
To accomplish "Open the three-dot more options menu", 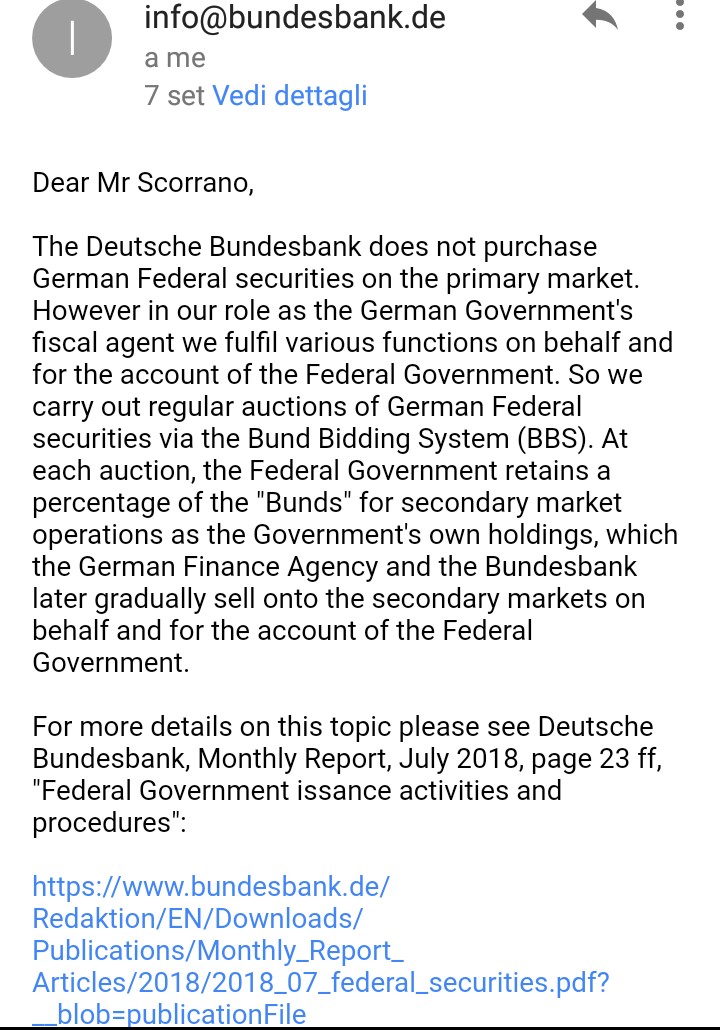I will click(x=680, y=14).
